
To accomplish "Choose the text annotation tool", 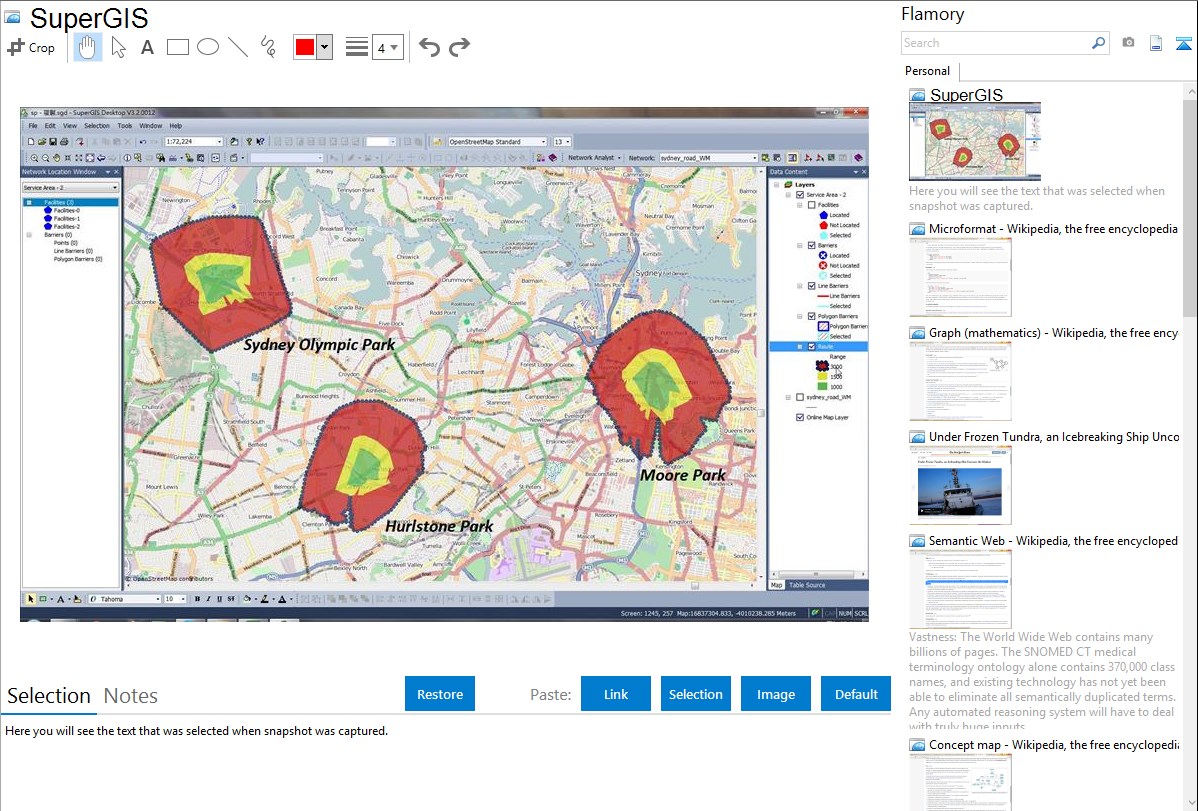I will click(147, 47).
